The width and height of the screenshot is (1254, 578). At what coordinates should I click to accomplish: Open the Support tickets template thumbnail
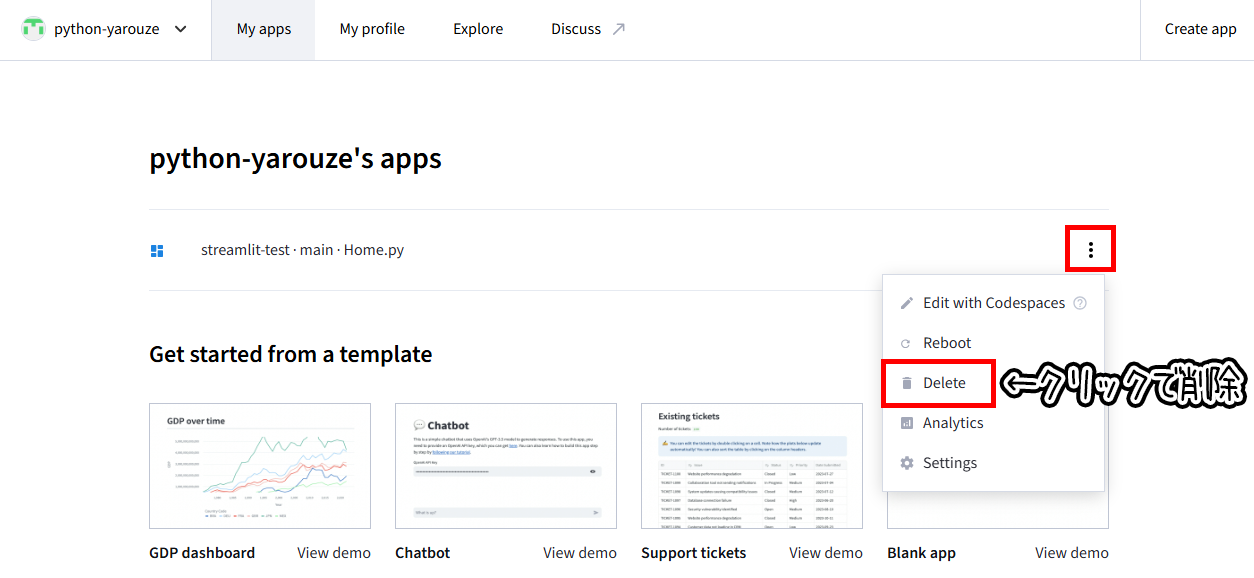(x=752, y=466)
